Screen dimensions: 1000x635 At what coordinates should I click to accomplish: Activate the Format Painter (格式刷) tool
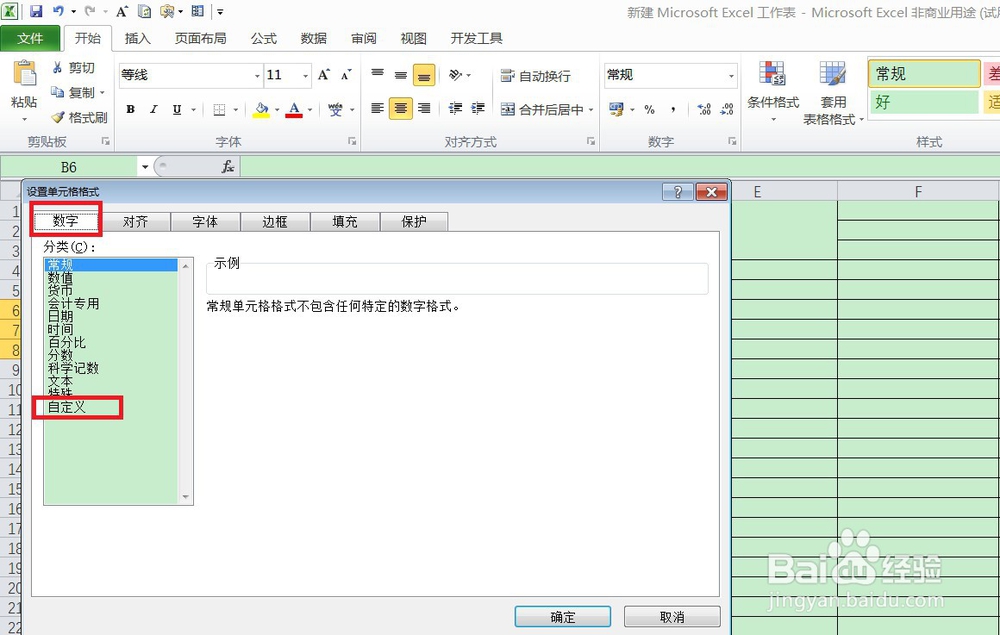78,117
